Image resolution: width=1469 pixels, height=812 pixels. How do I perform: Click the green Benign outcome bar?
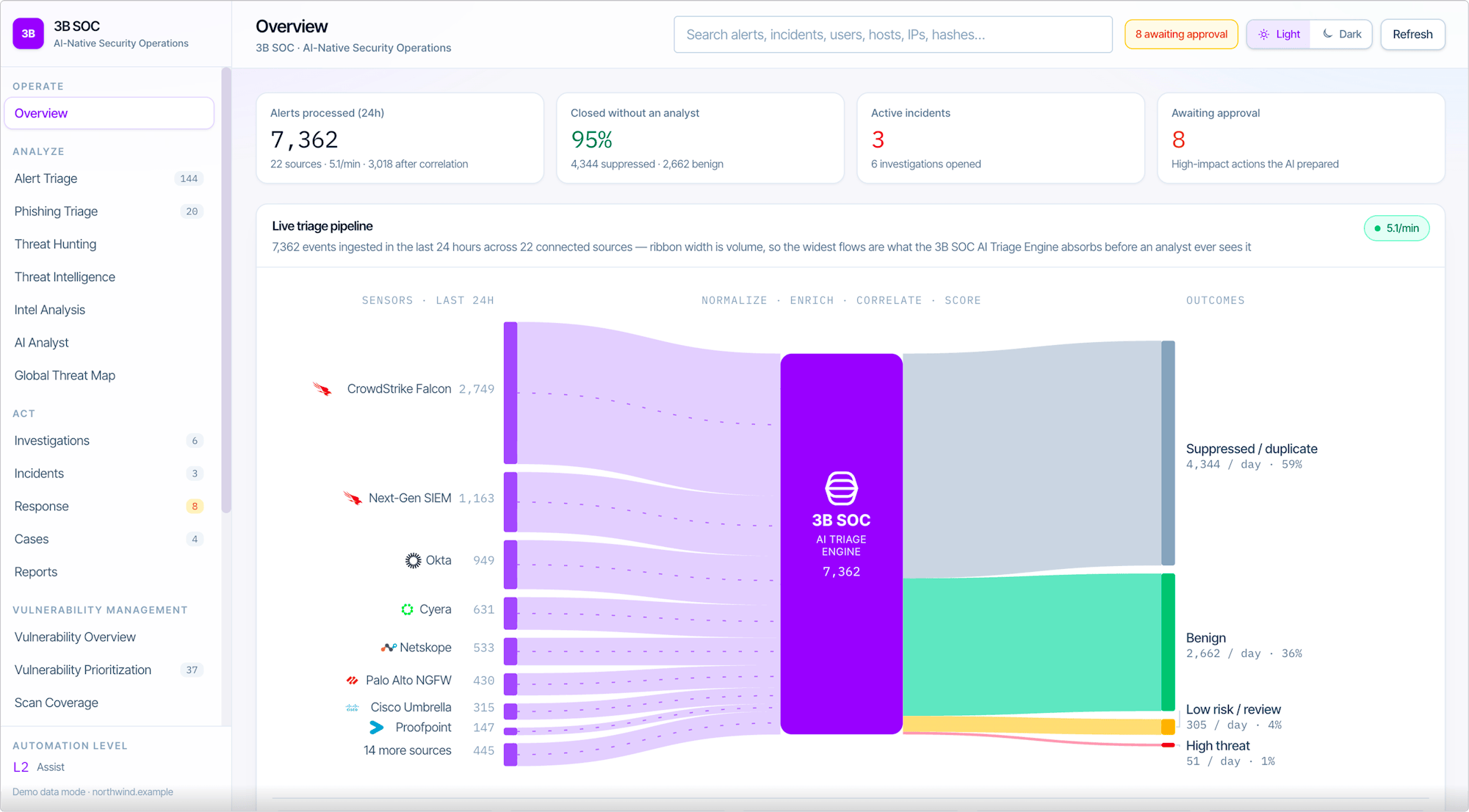[x=1168, y=642]
